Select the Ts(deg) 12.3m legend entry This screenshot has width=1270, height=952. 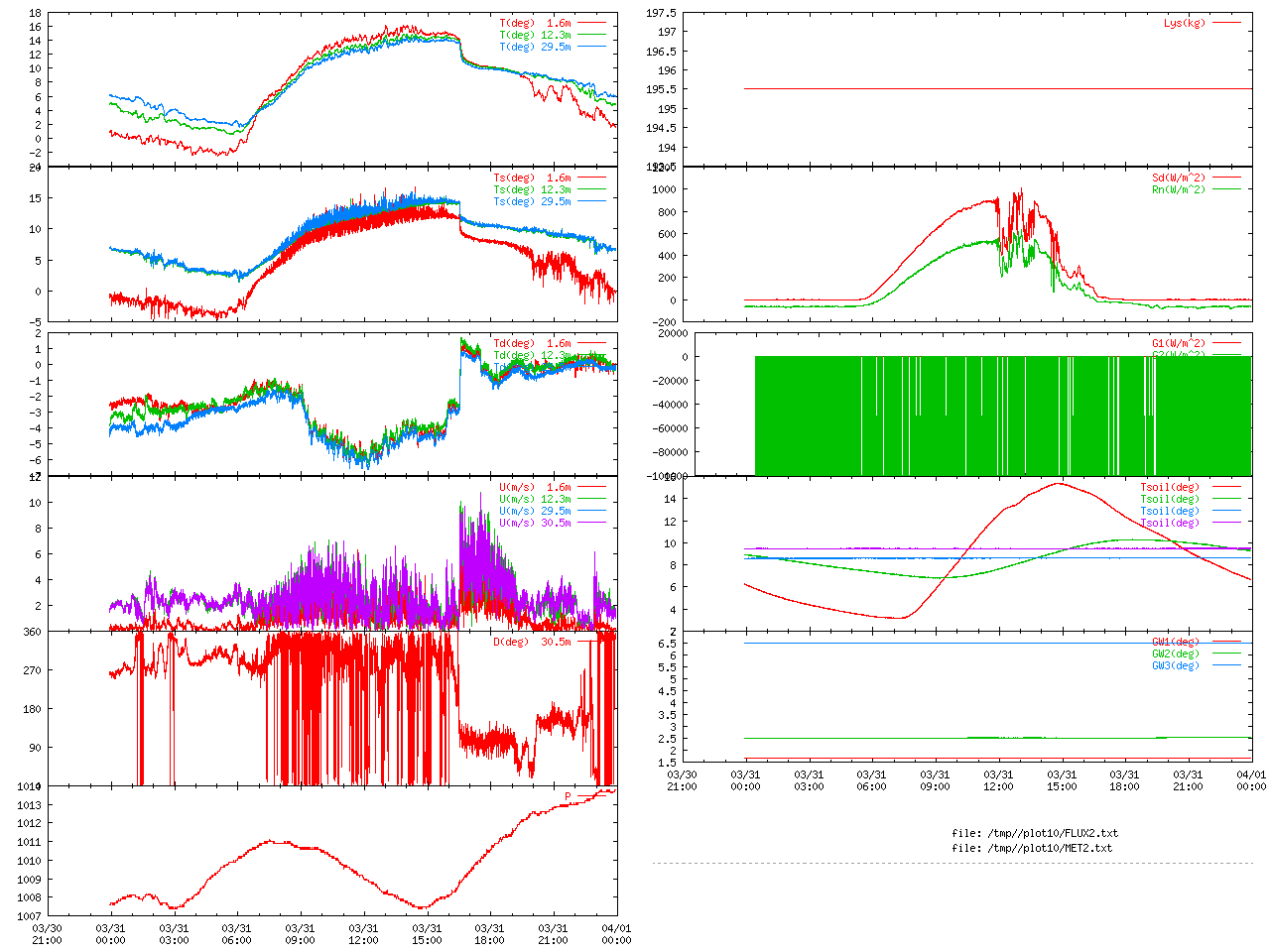[x=533, y=190]
